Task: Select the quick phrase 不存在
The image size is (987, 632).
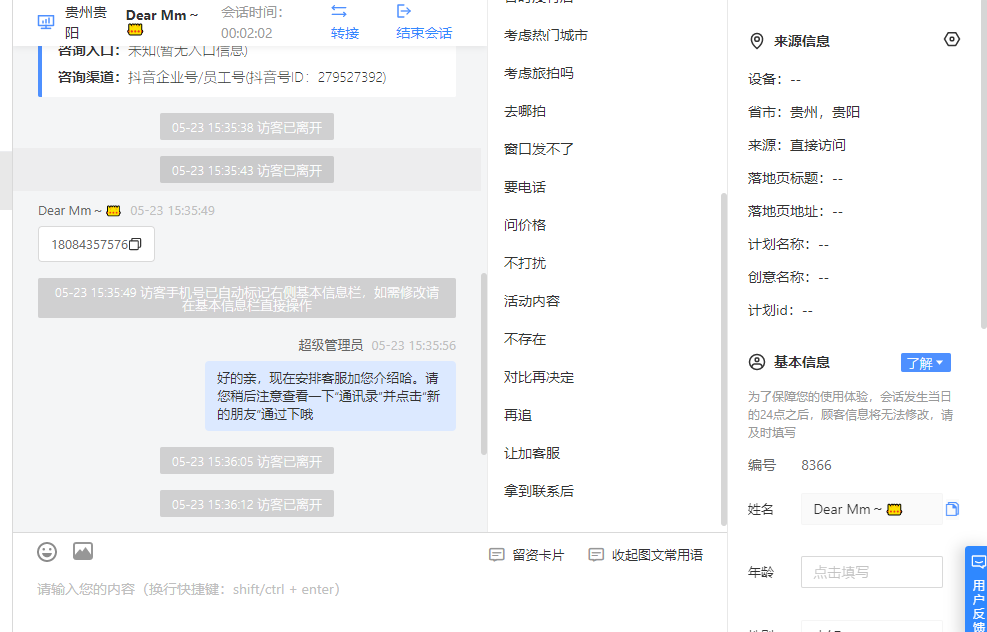Action: pos(525,339)
